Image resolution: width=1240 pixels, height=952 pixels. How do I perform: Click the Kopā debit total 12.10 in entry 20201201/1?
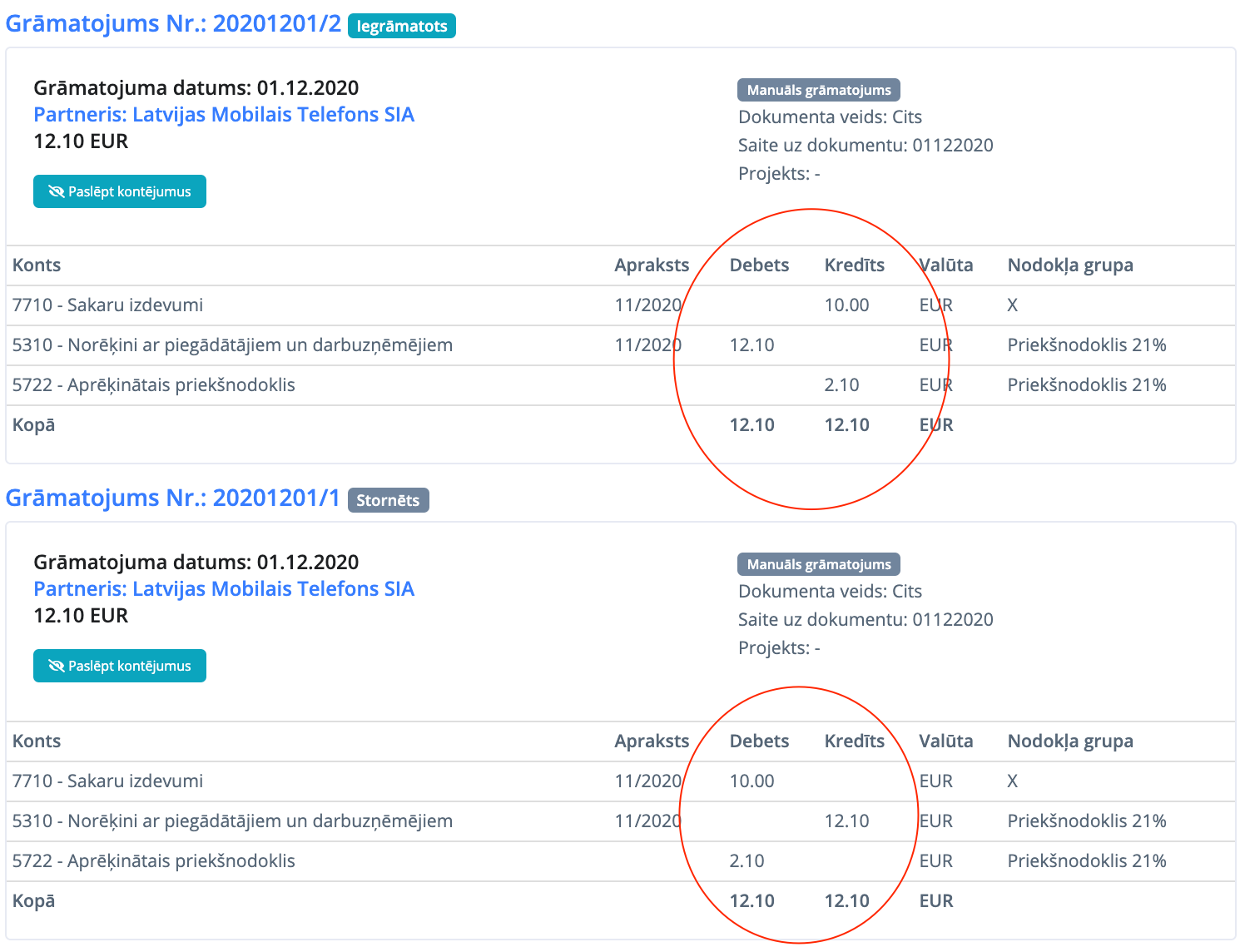pos(751,901)
